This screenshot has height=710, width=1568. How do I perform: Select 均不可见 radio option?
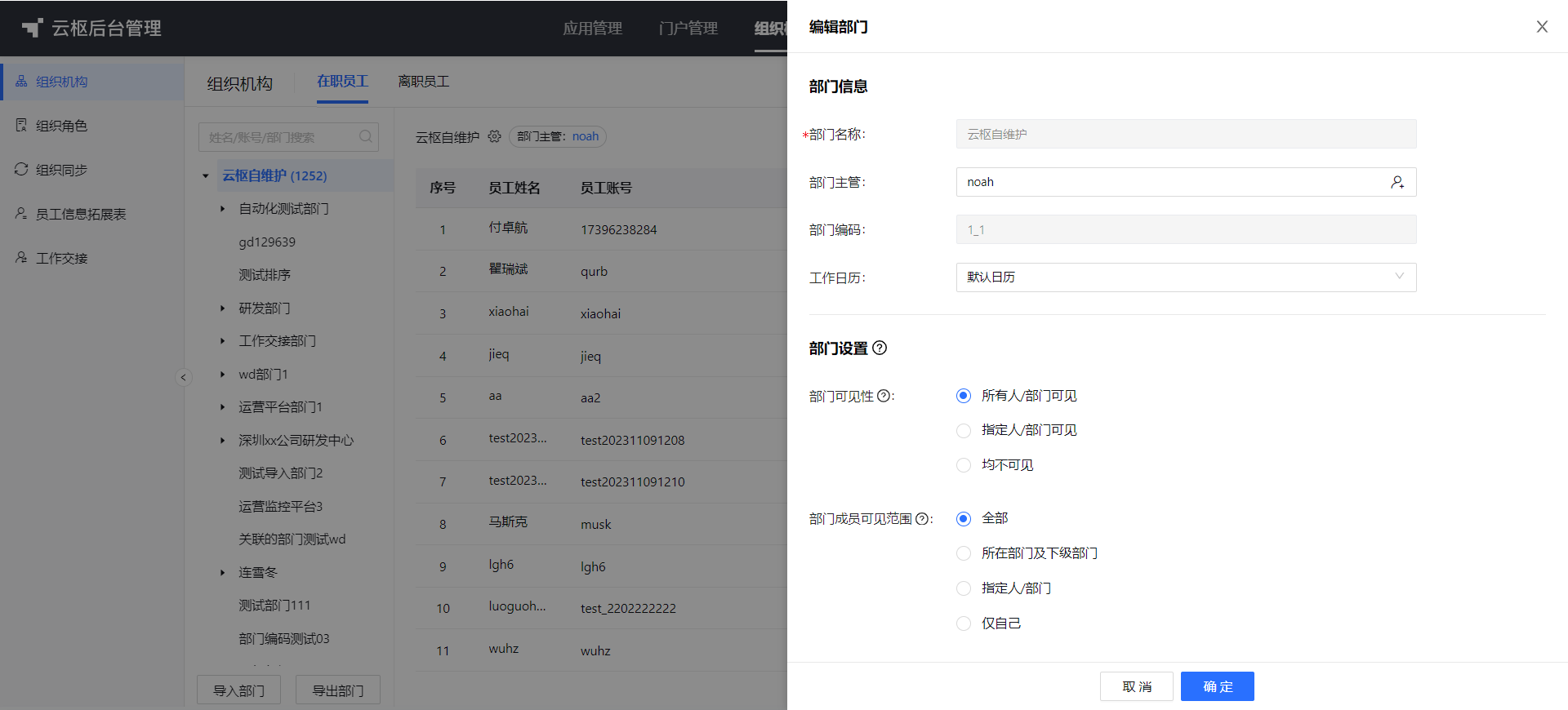pos(964,465)
